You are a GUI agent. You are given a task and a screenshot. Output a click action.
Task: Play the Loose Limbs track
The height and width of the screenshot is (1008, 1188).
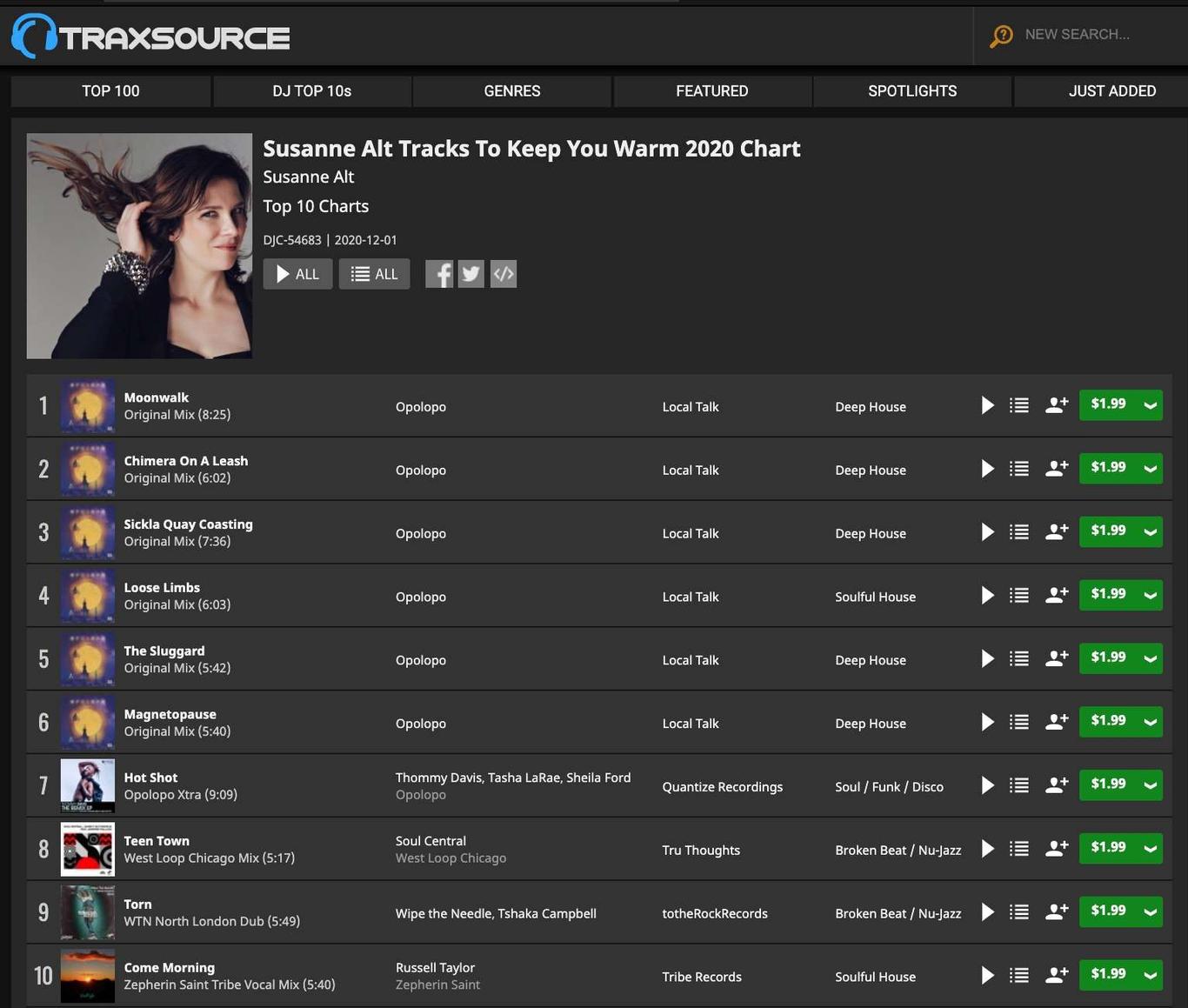pos(988,596)
